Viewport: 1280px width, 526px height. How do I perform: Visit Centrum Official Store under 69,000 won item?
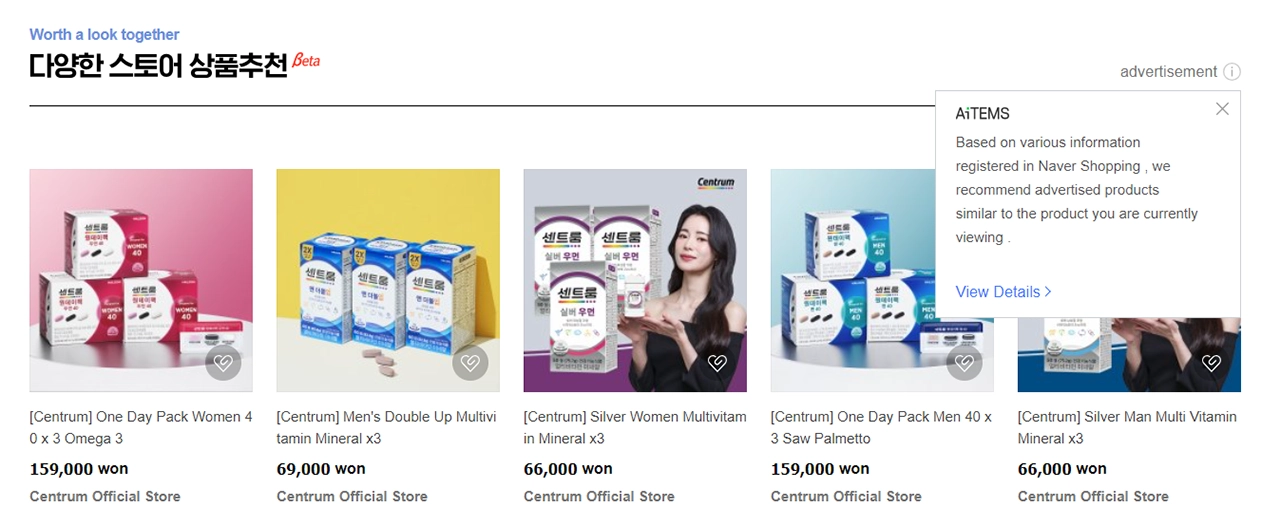[x=352, y=497]
